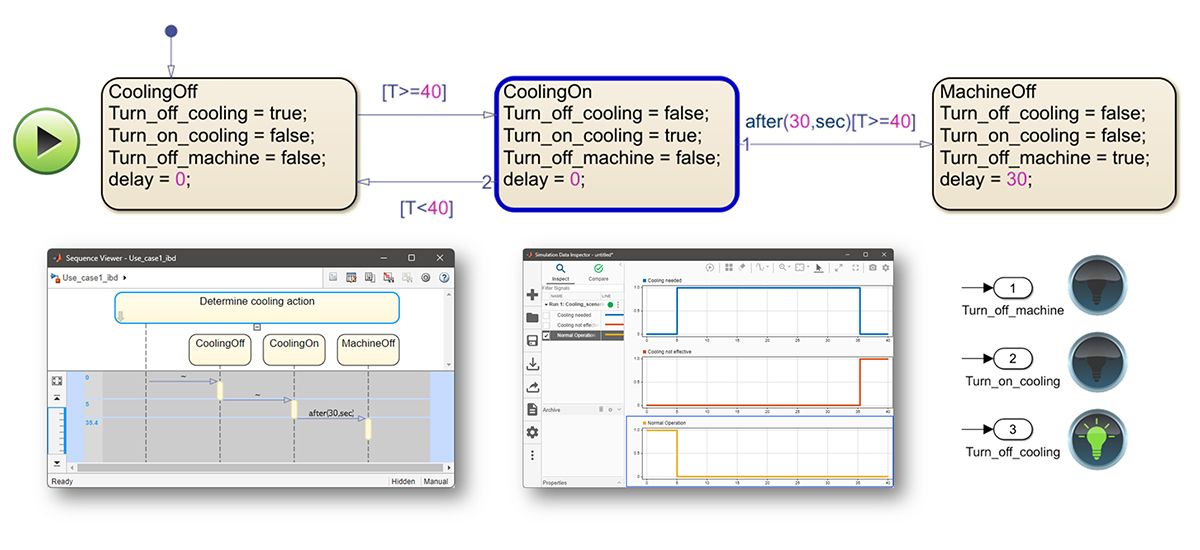Switch to the Compare tab
Screen dimensions: 1200x550
[598, 271]
